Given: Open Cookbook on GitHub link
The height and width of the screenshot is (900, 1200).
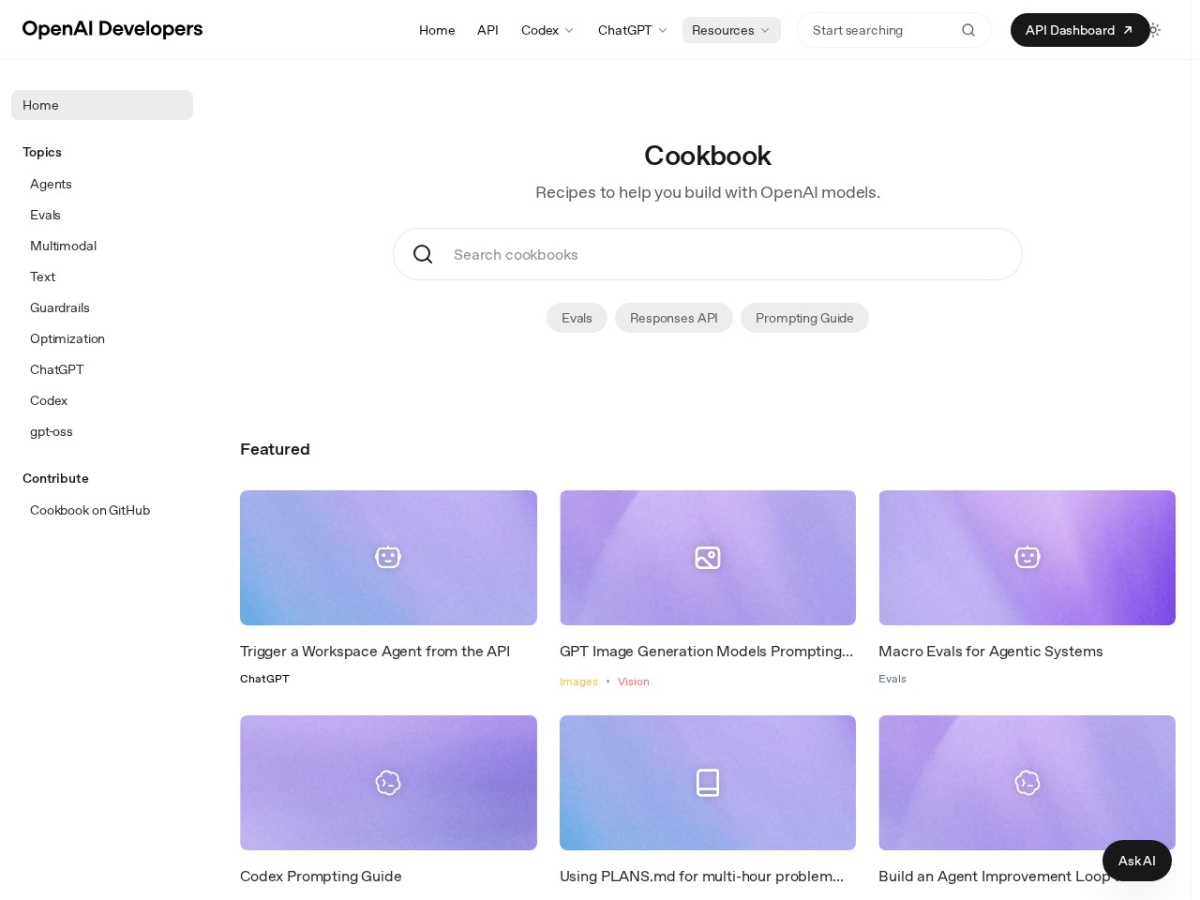Looking at the screenshot, I should [x=90, y=510].
